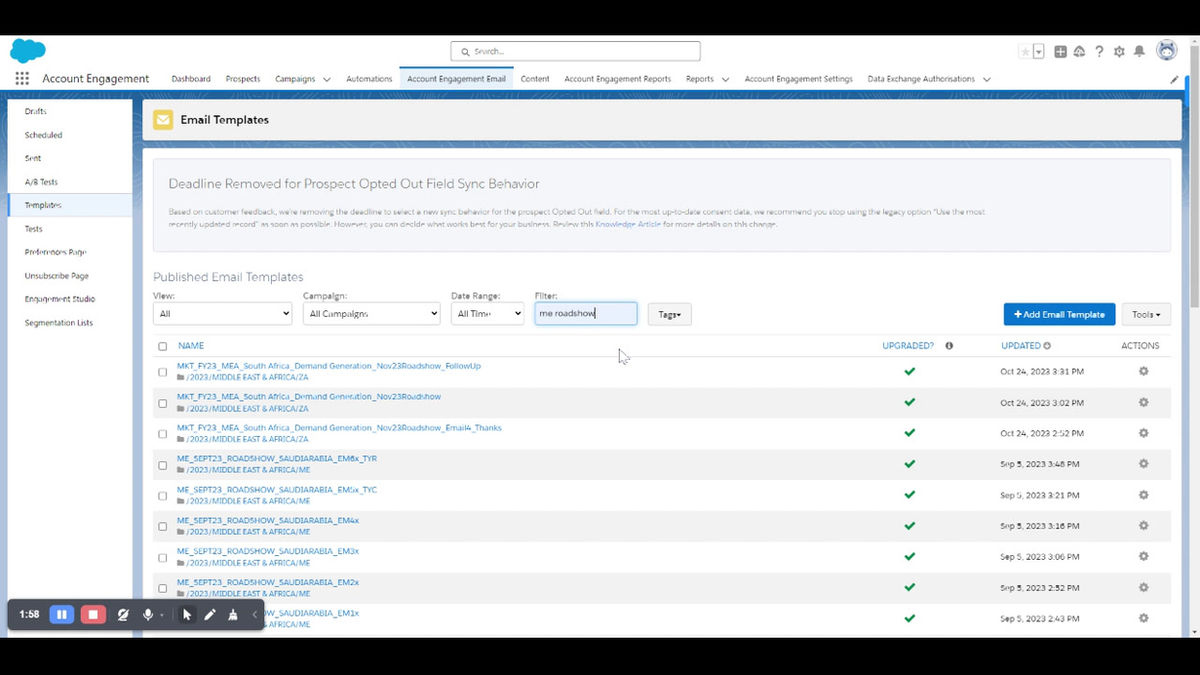This screenshot has width=1200, height=675.
Task: Toggle the webcam off icon in recorder
Action: pyautogui.click(x=122, y=614)
